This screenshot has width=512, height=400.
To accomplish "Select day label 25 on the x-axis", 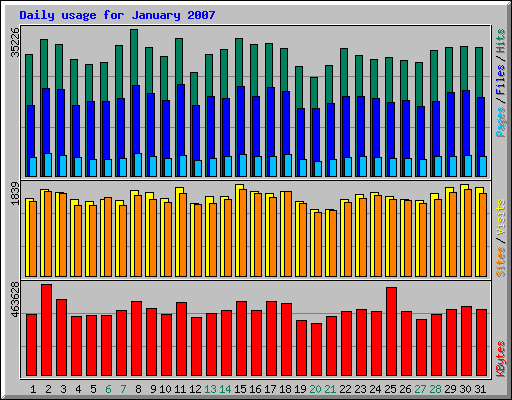I will click(x=390, y=389).
